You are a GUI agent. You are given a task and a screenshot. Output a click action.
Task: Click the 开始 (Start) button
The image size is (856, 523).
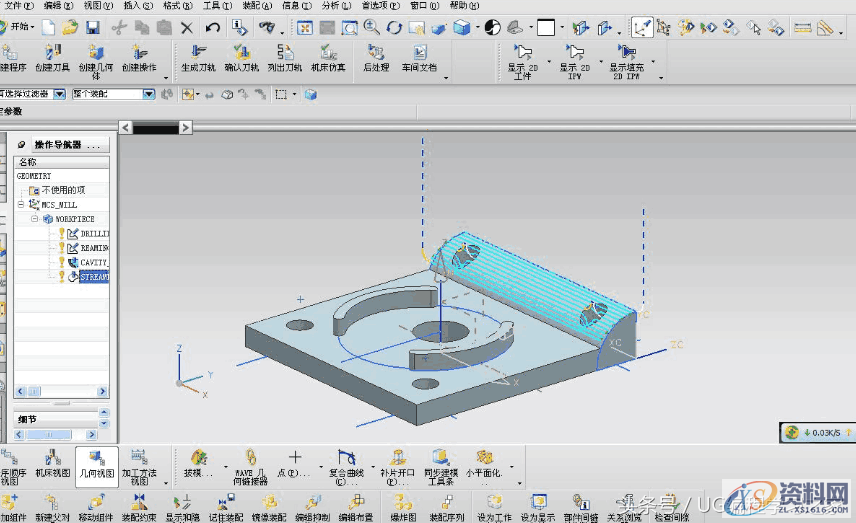[18, 28]
